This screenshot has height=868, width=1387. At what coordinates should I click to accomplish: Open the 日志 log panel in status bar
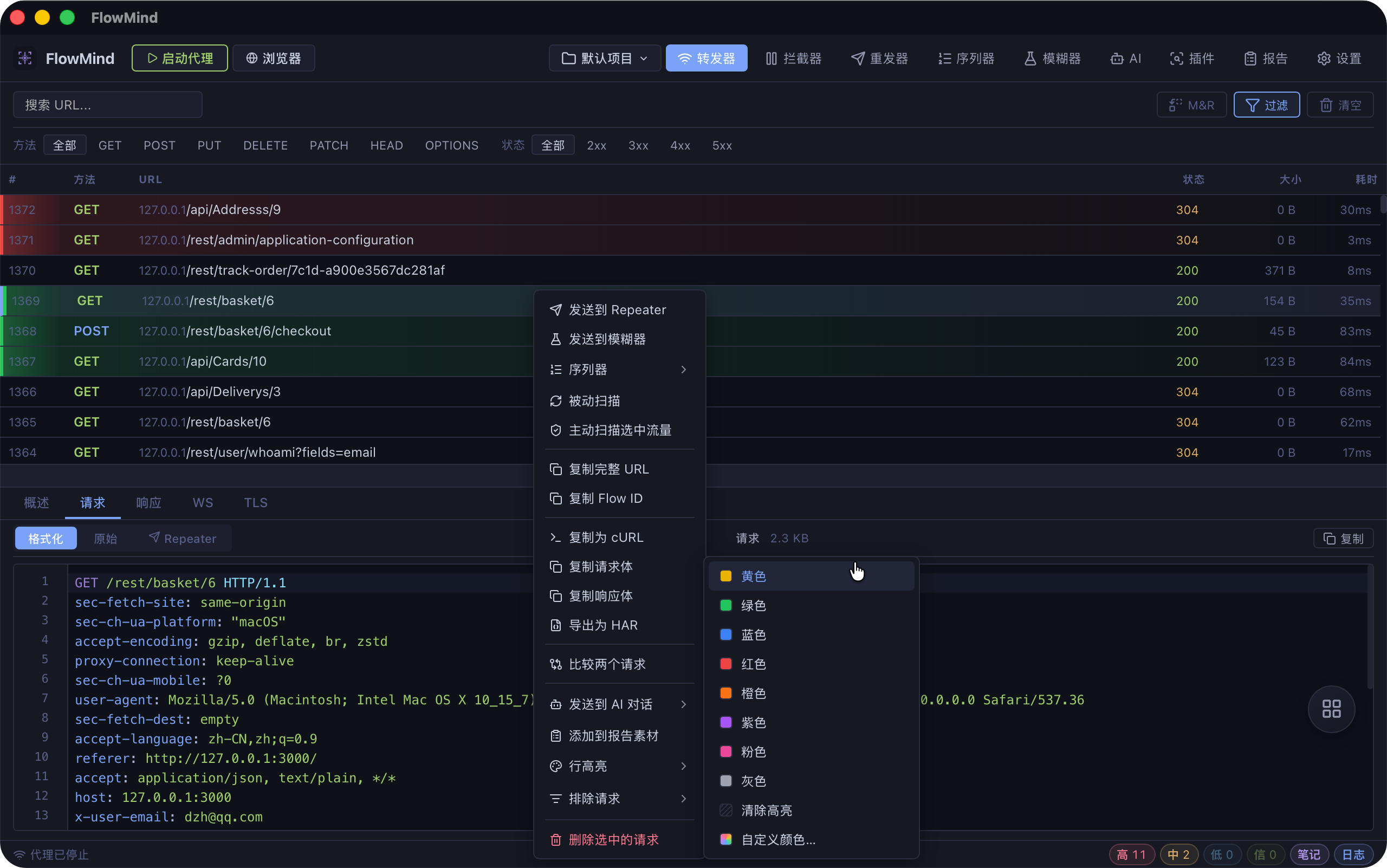tap(1354, 855)
